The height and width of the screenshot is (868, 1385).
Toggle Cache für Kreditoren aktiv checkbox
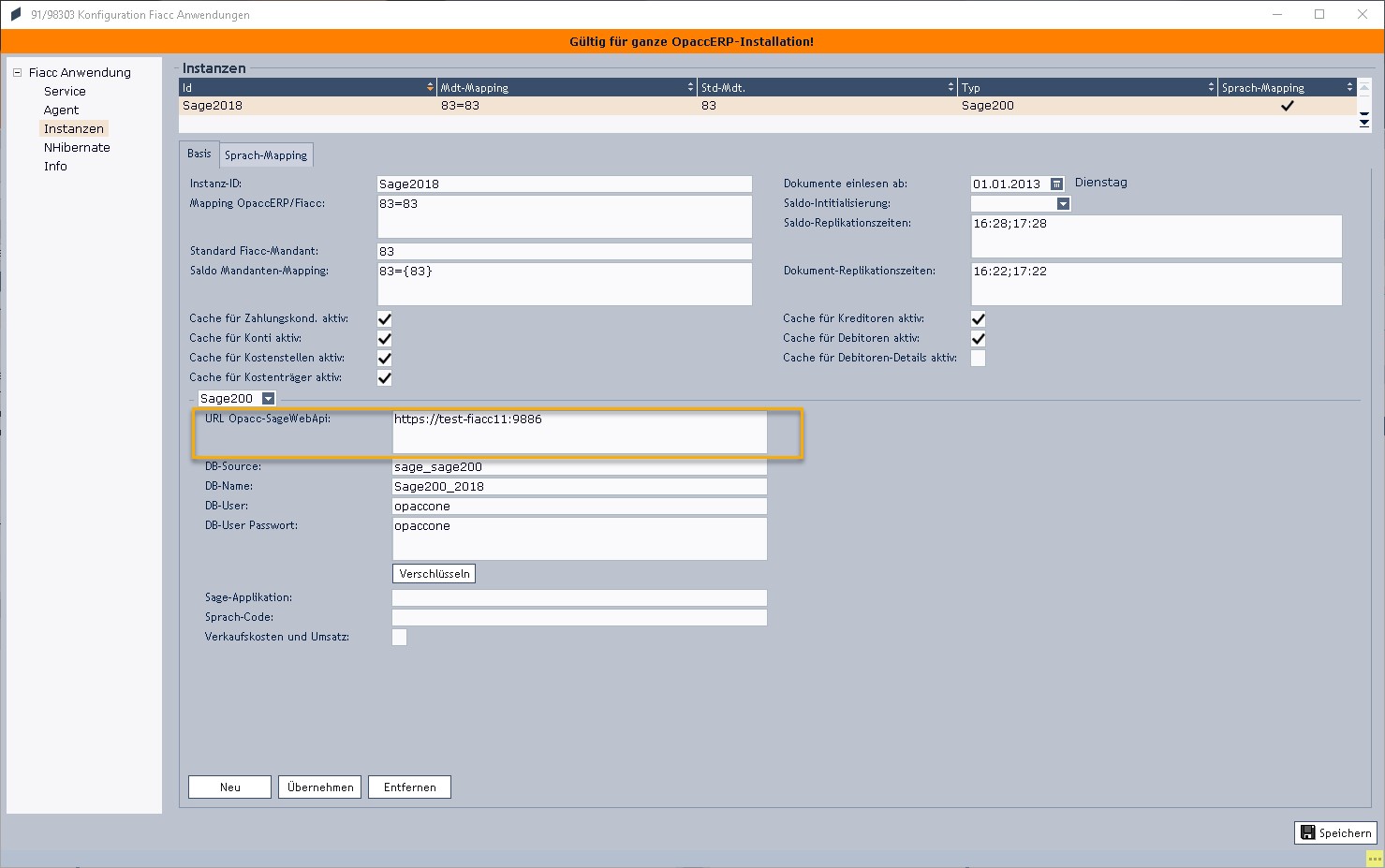click(978, 319)
